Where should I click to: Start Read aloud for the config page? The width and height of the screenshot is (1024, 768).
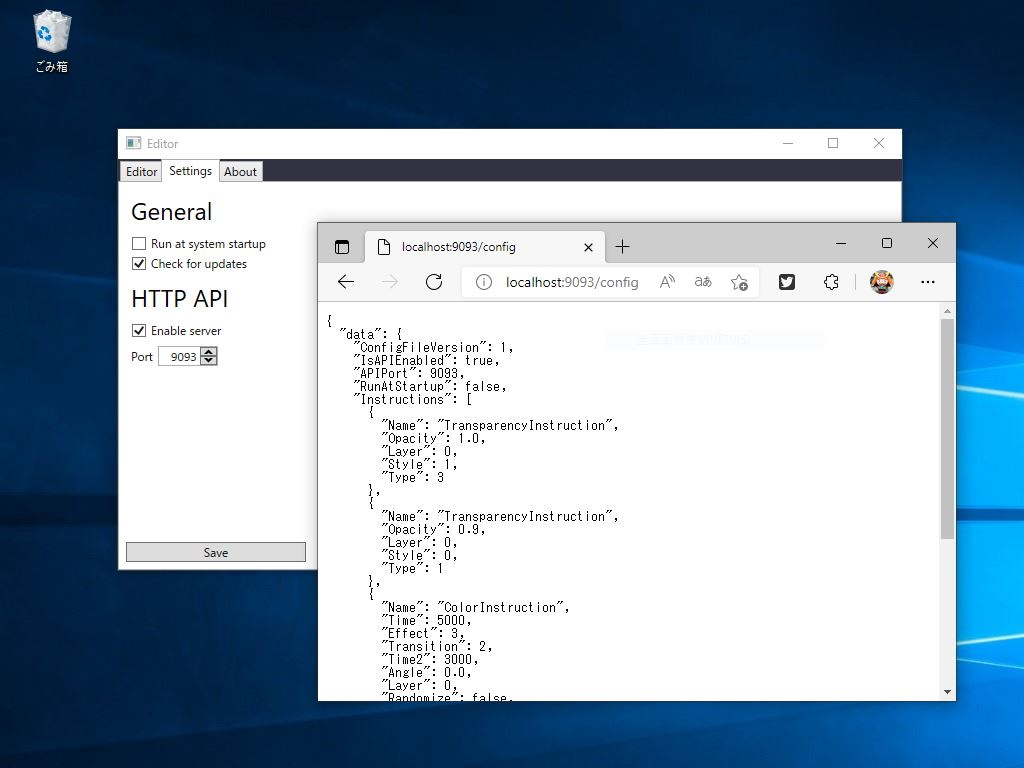667,282
